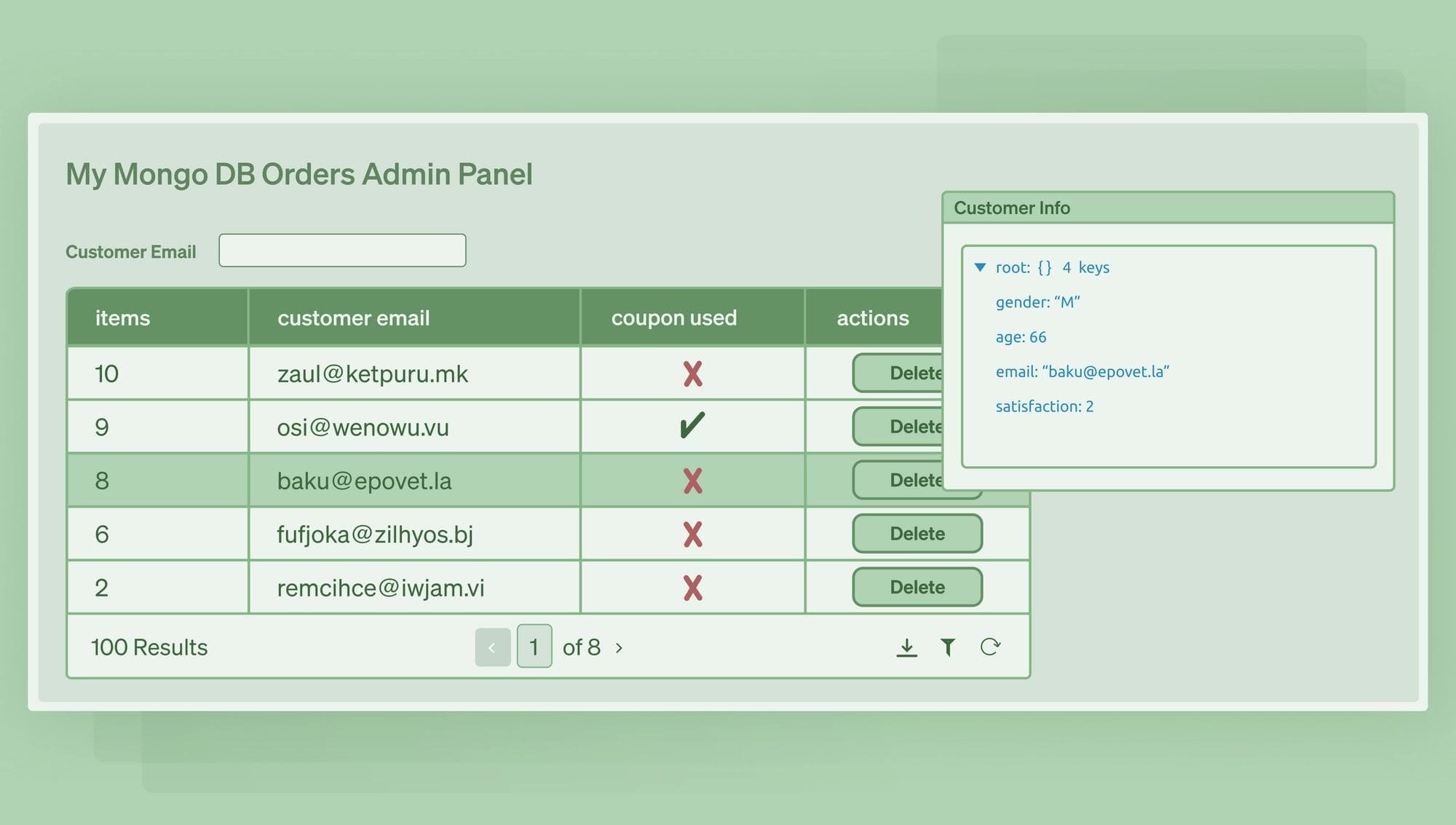This screenshot has width=1456, height=825.
Task: Refresh the table with the reload icon
Action: pos(990,646)
